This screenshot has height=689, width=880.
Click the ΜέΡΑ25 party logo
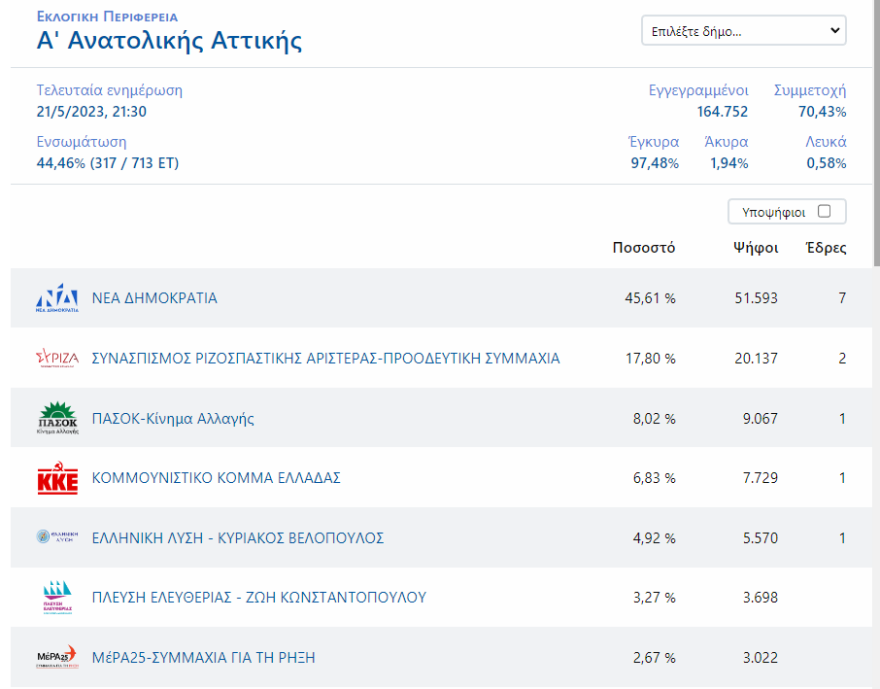tap(56, 657)
